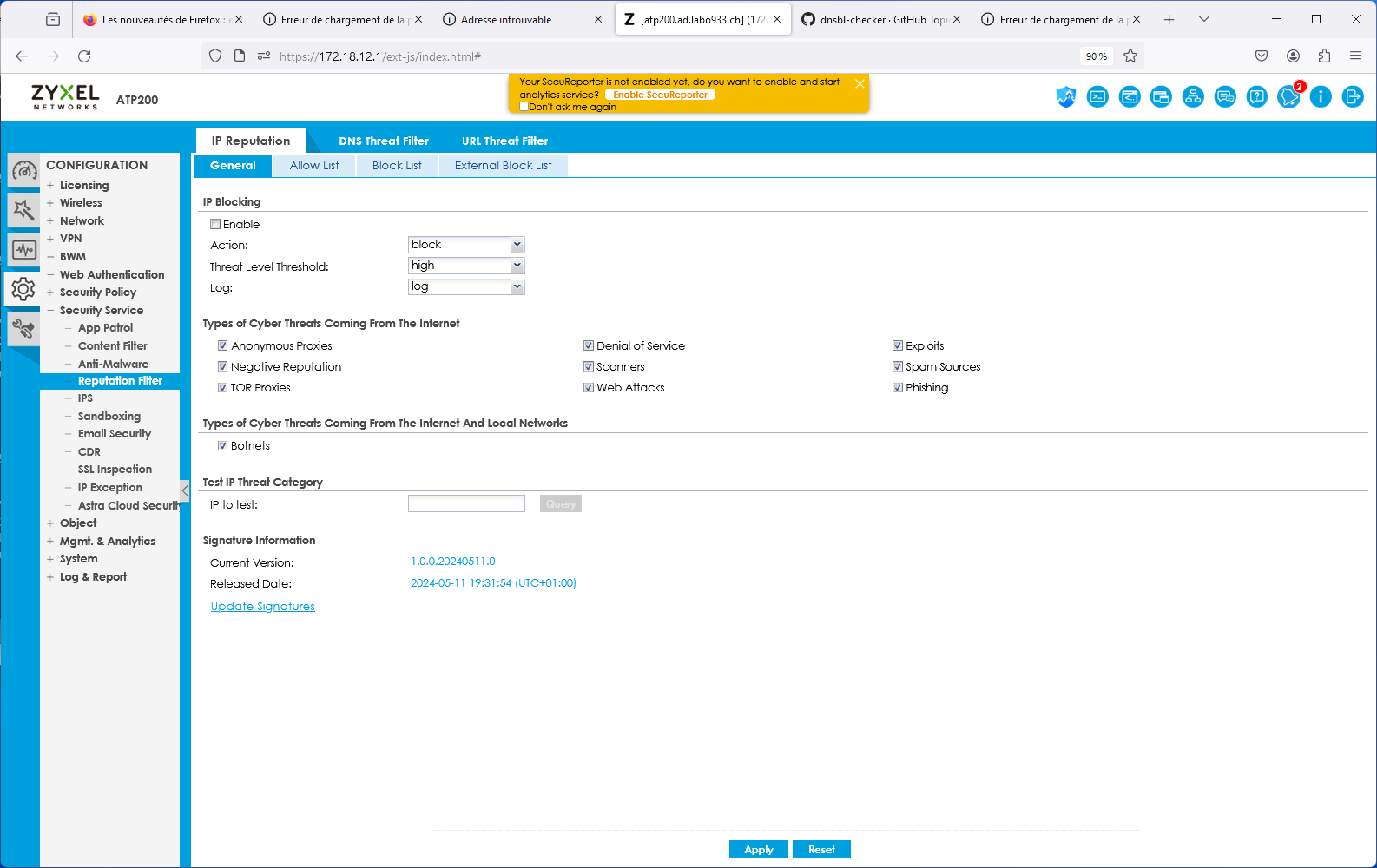This screenshot has width=1377, height=868.
Task: Check Don't ask me again
Action: coord(524,107)
